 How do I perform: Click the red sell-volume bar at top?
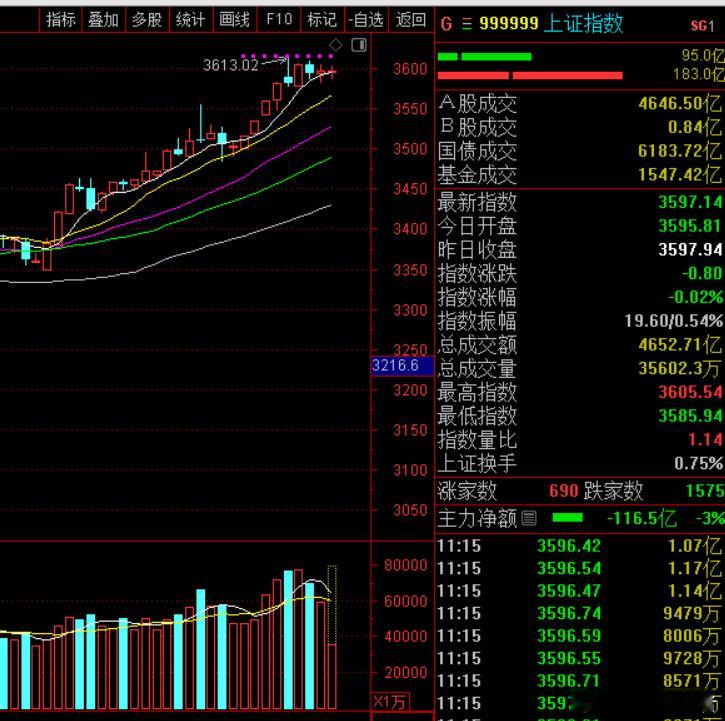[530, 75]
